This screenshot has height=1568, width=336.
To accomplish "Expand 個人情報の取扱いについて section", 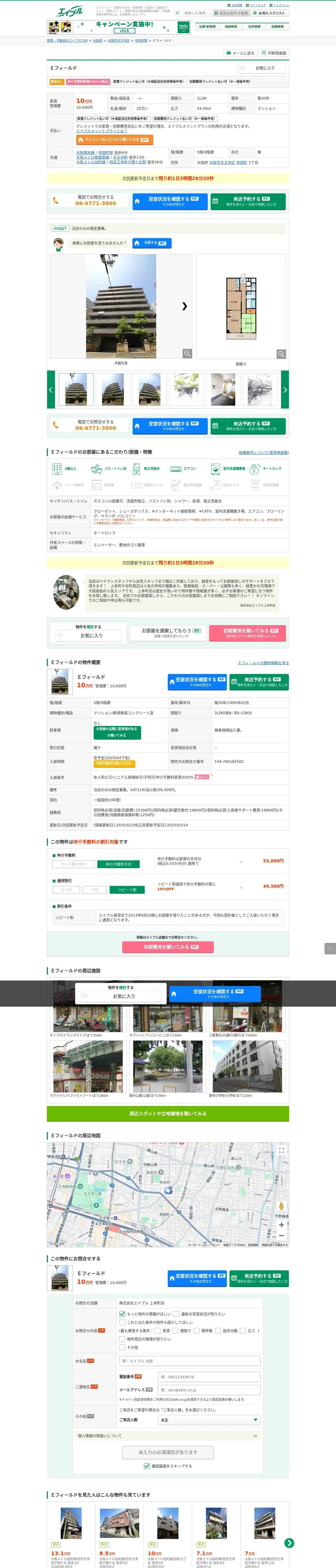I will tap(168, 1436).
